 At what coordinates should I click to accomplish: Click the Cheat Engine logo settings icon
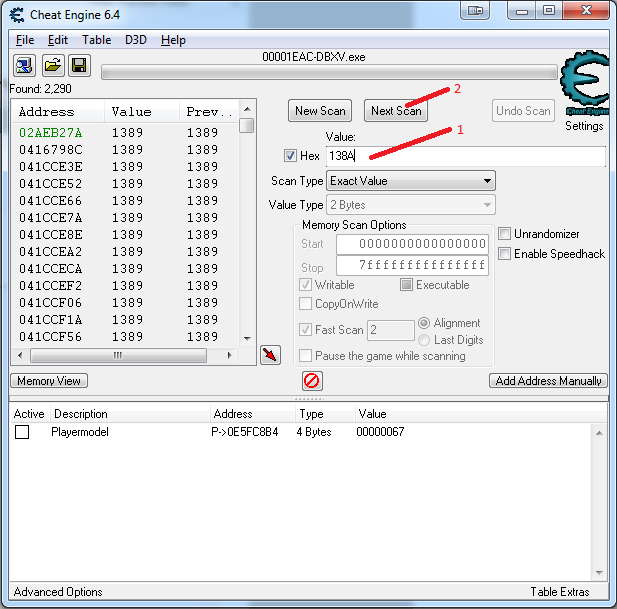(585, 83)
